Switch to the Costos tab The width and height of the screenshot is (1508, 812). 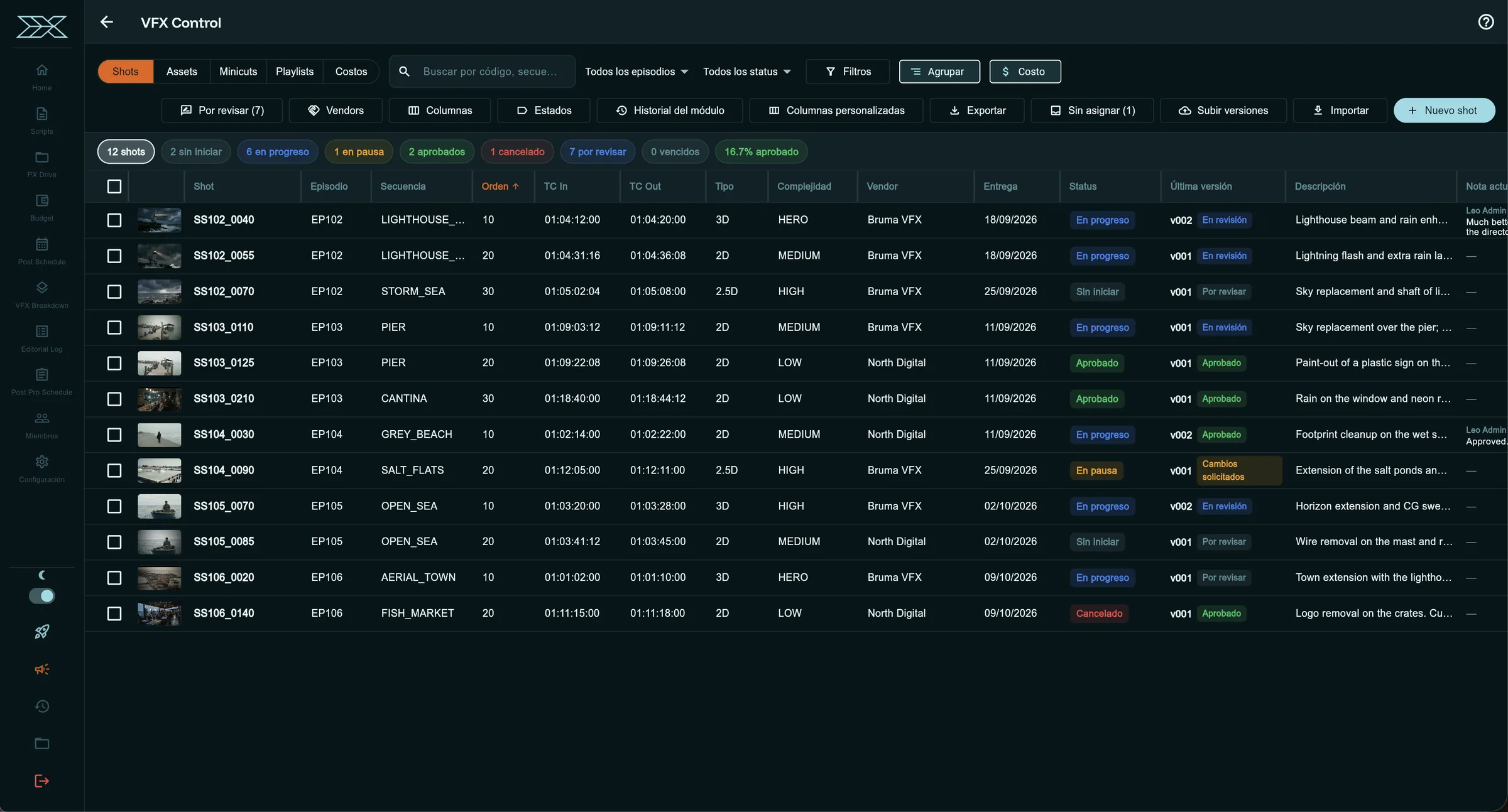351,72
